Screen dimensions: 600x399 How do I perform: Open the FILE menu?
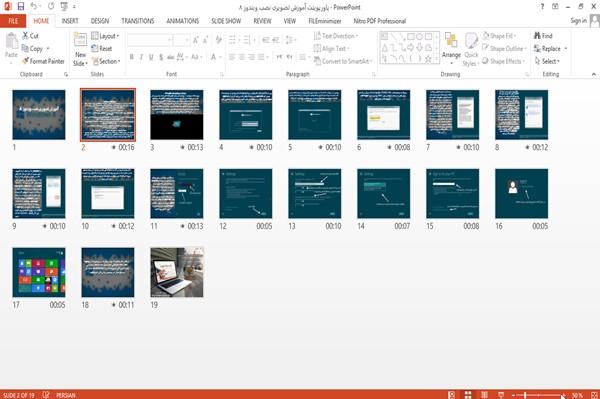13,21
